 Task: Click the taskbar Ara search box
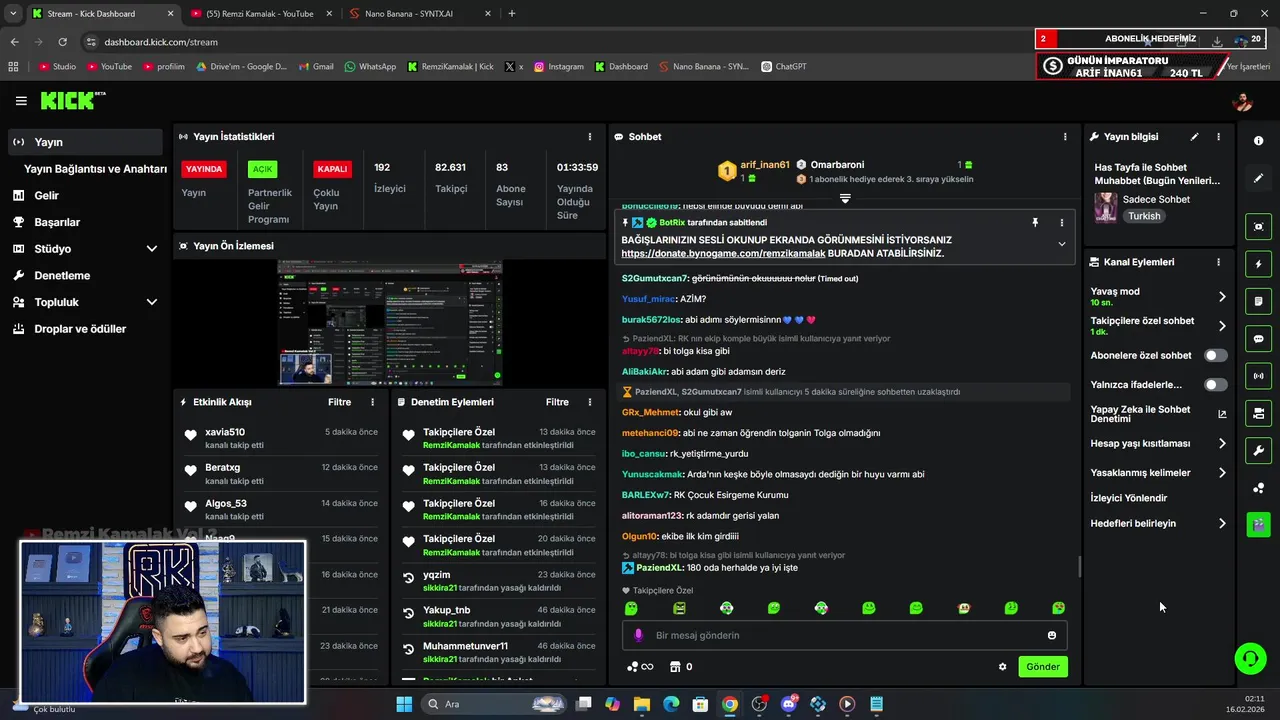click(493, 704)
